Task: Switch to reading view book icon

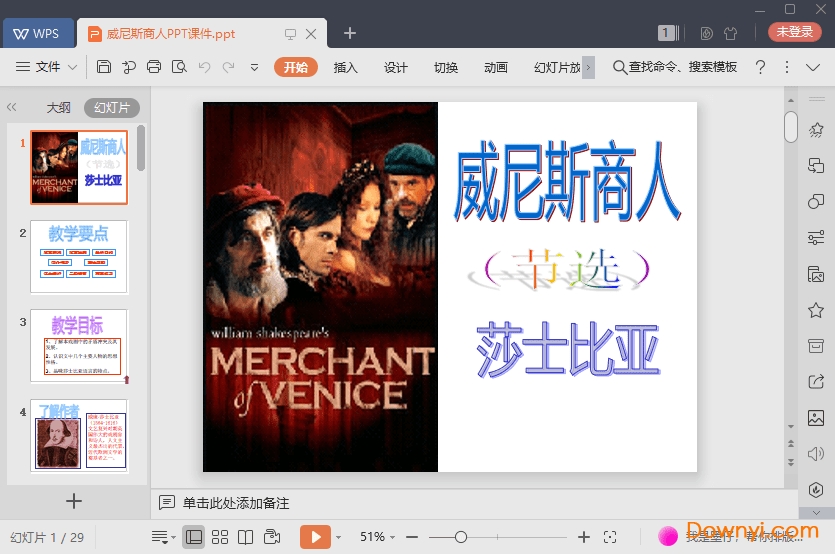Action: (245, 537)
